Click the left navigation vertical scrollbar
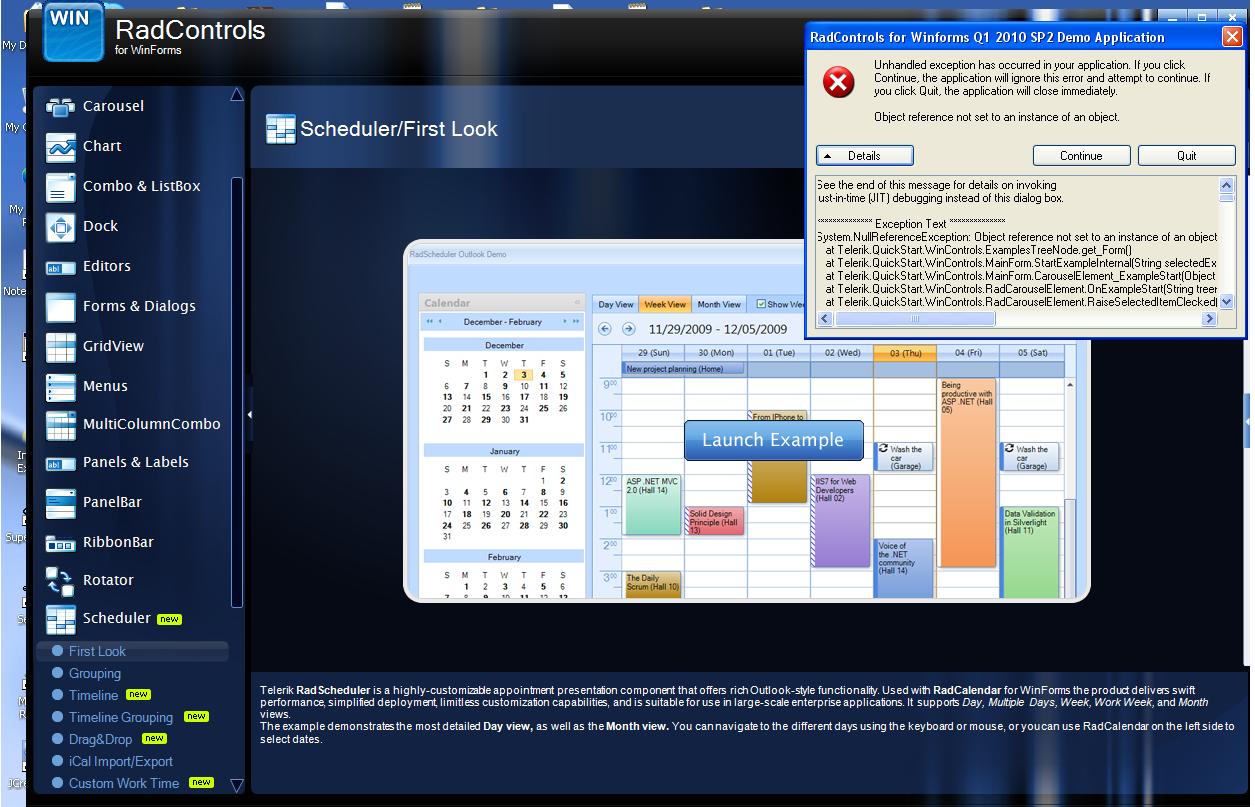Image resolution: width=1255 pixels, height=807 pixels. pos(237,392)
